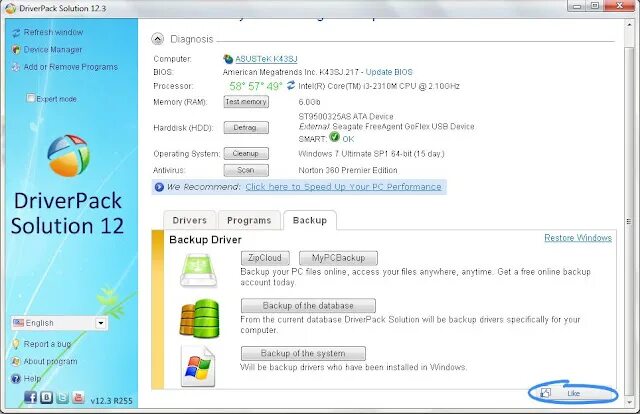Click the scrollbar down arrow
The width and height of the screenshot is (640, 414).
click(629, 402)
